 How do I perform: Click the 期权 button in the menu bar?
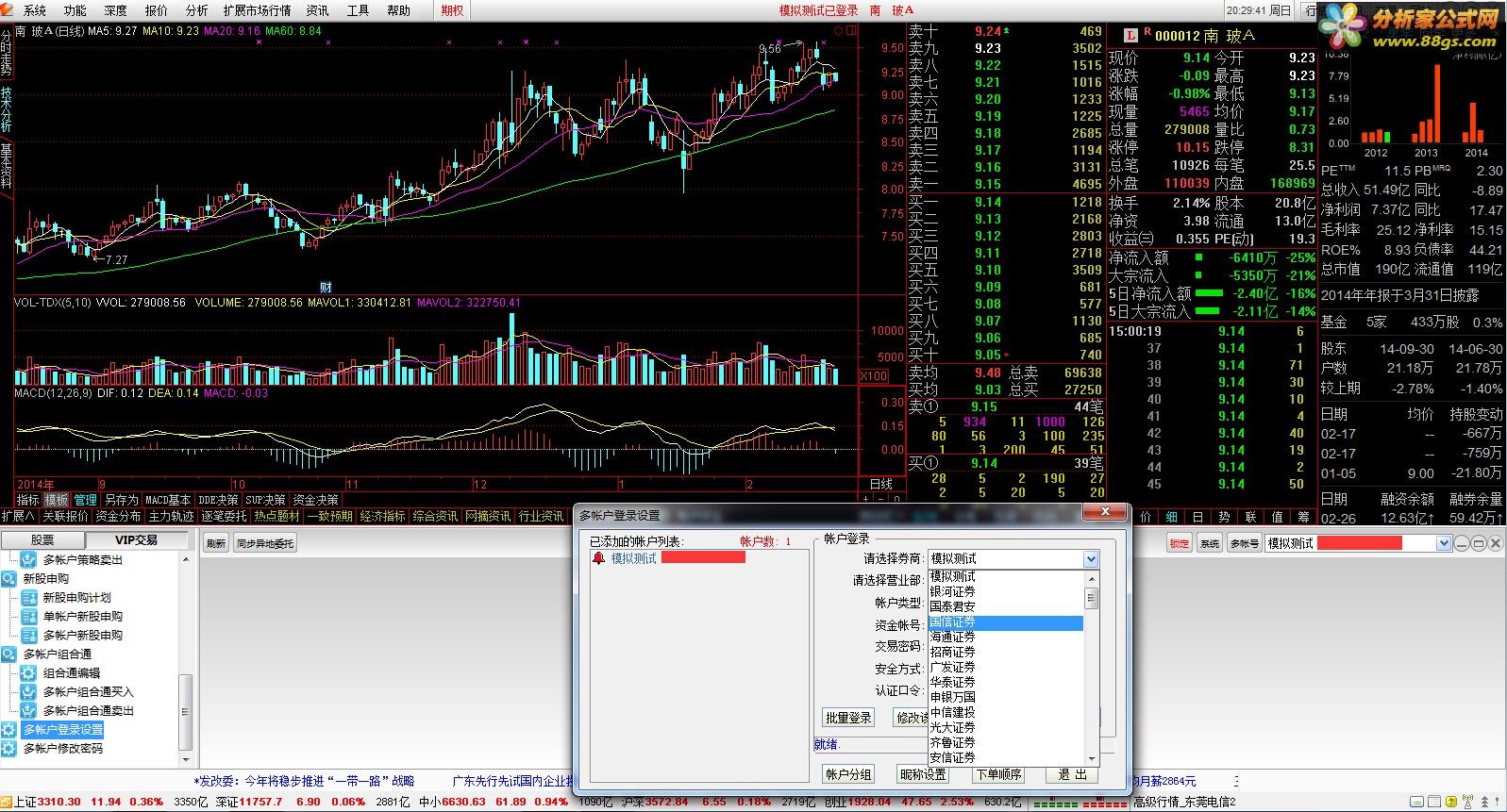[453, 10]
